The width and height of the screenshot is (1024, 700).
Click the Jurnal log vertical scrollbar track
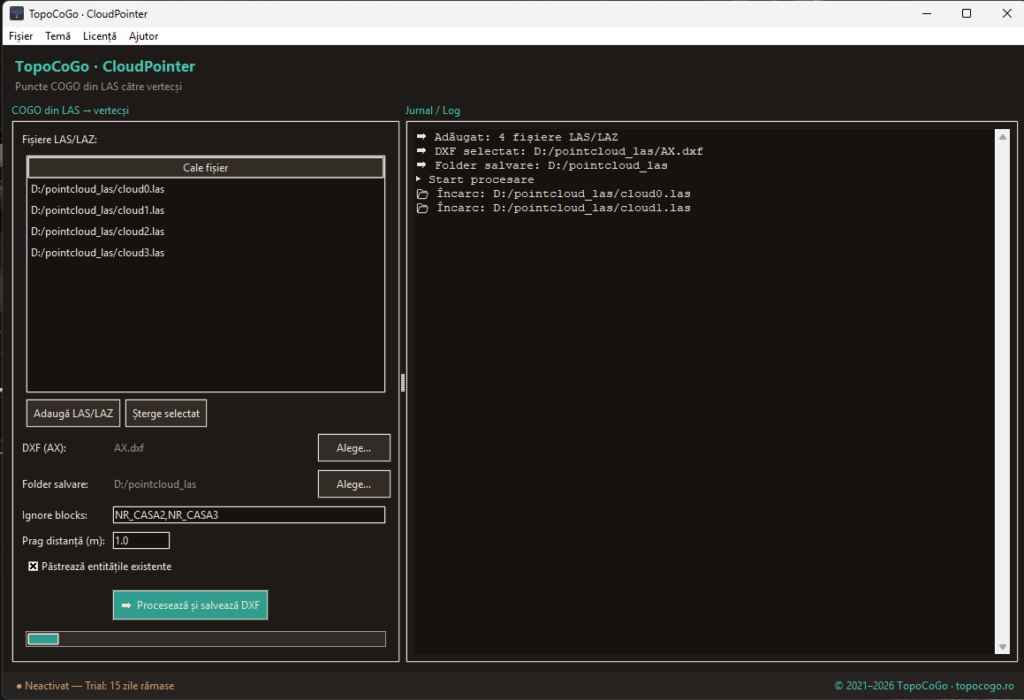tap(1002, 392)
